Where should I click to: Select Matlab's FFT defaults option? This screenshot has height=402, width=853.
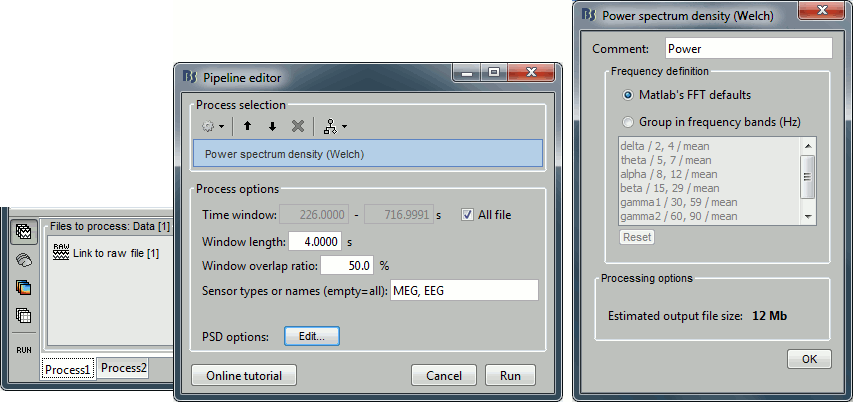628,95
